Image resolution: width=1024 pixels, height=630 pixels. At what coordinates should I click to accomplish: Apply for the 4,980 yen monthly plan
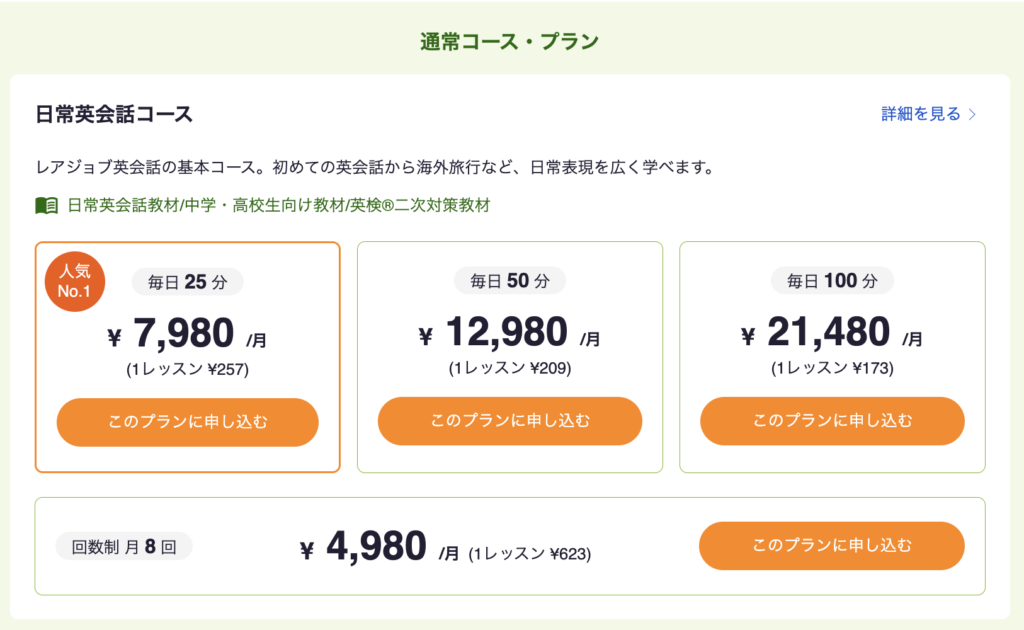pos(832,546)
